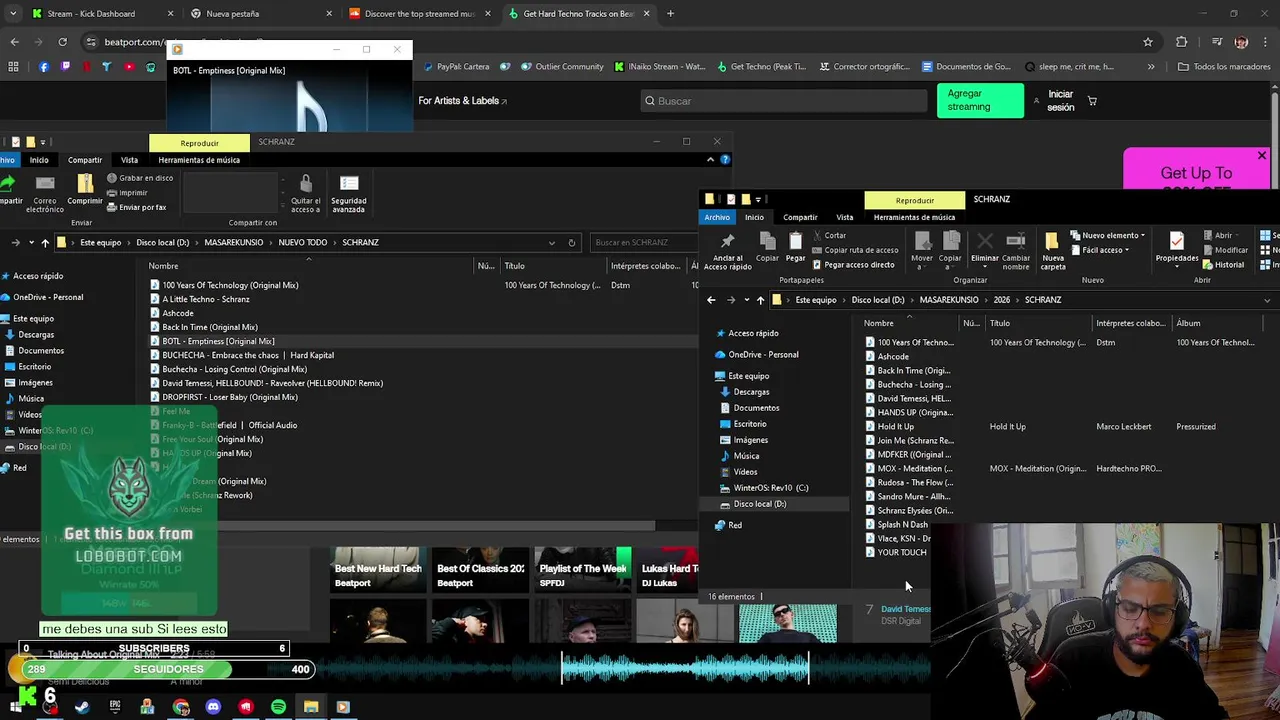The width and height of the screenshot is (1280, 720).
Task: Select Reproducir tab in right Explorer
Action: (914, 200)
